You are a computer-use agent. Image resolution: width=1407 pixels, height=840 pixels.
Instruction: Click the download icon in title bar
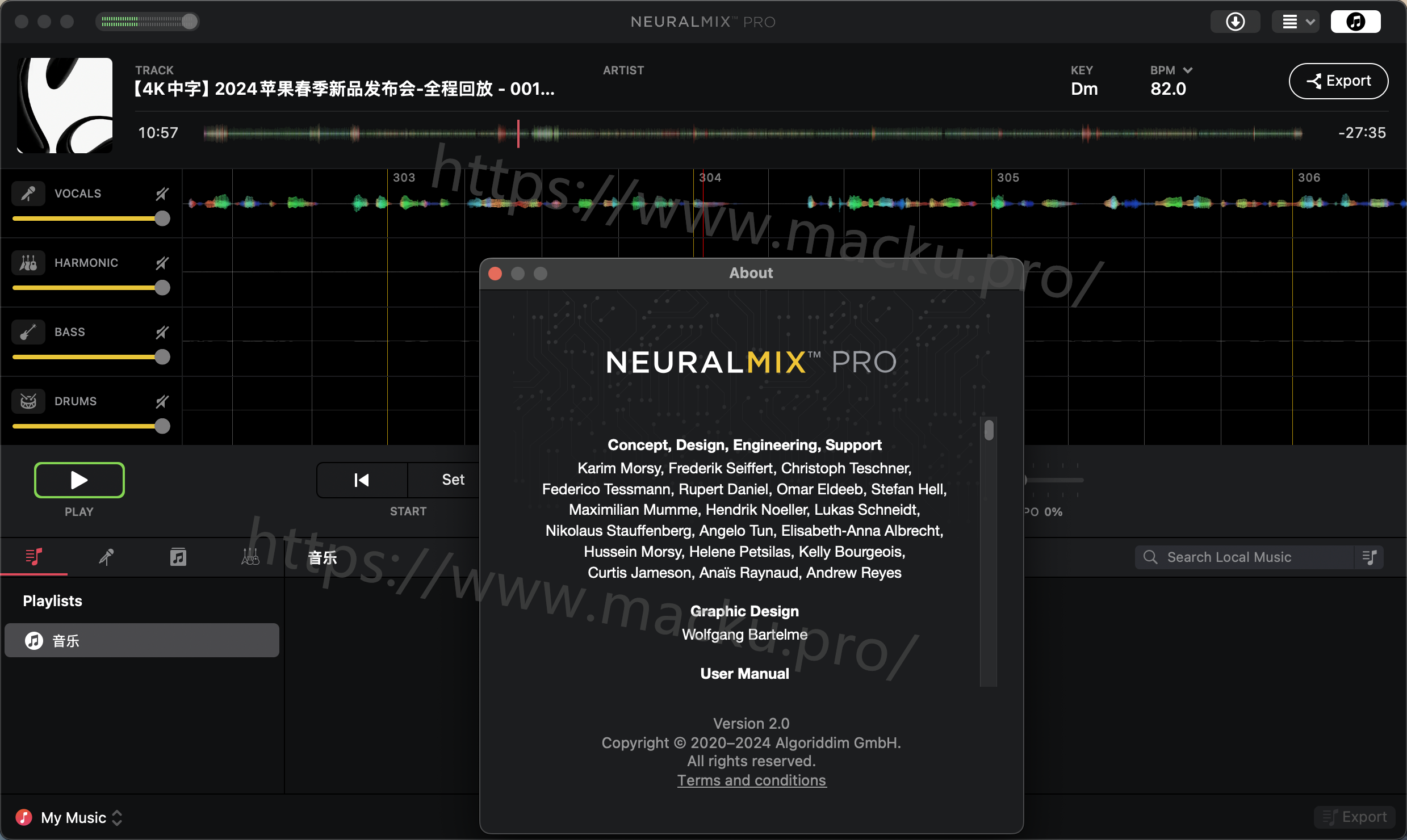[x=1235, y=22]
